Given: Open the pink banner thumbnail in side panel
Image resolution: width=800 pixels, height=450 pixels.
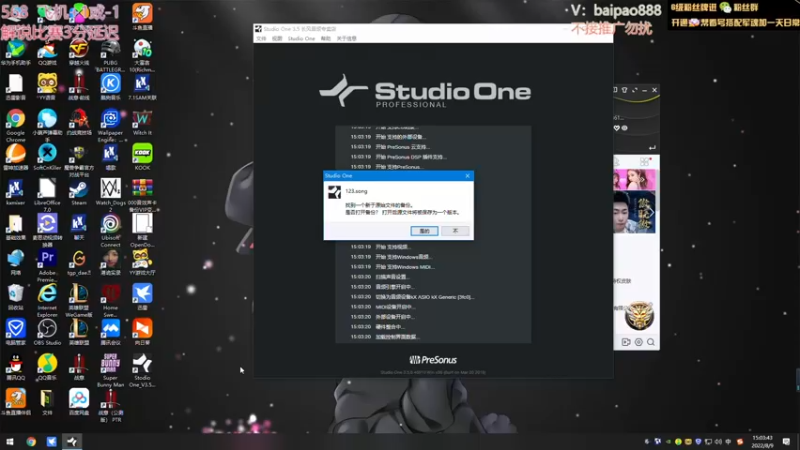Looking at the screenshot, I should click(634, 180).
